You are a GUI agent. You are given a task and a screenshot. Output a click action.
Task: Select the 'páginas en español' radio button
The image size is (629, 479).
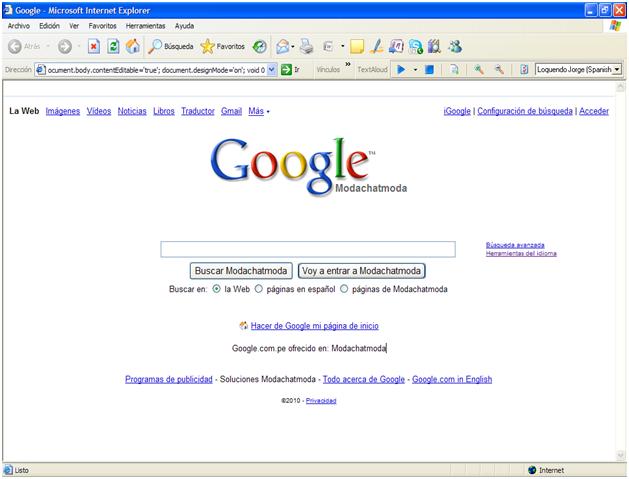[259, 289]
